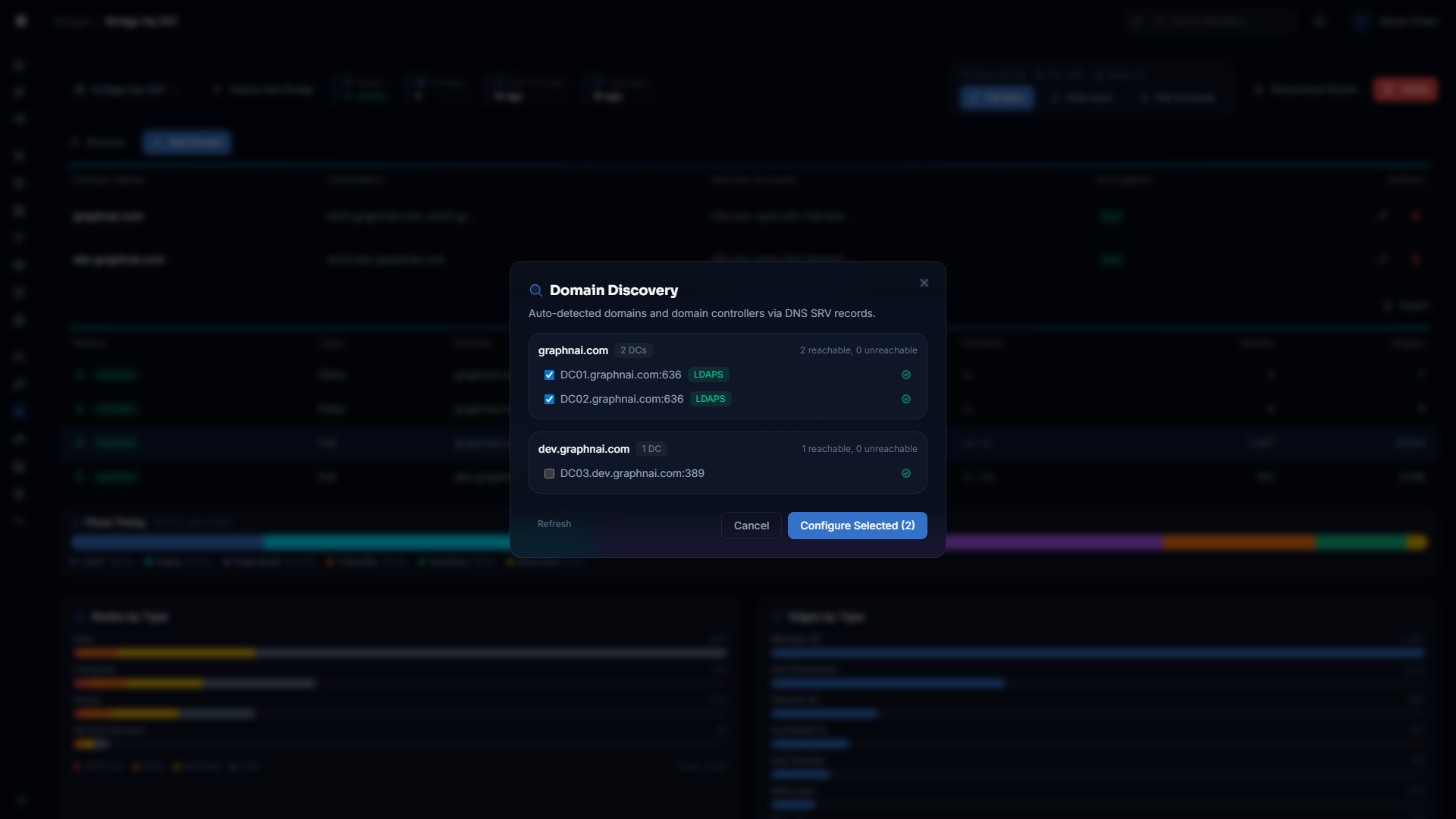
Task: Click the notification icon right of the search bar
Action: pos(1319,20)
